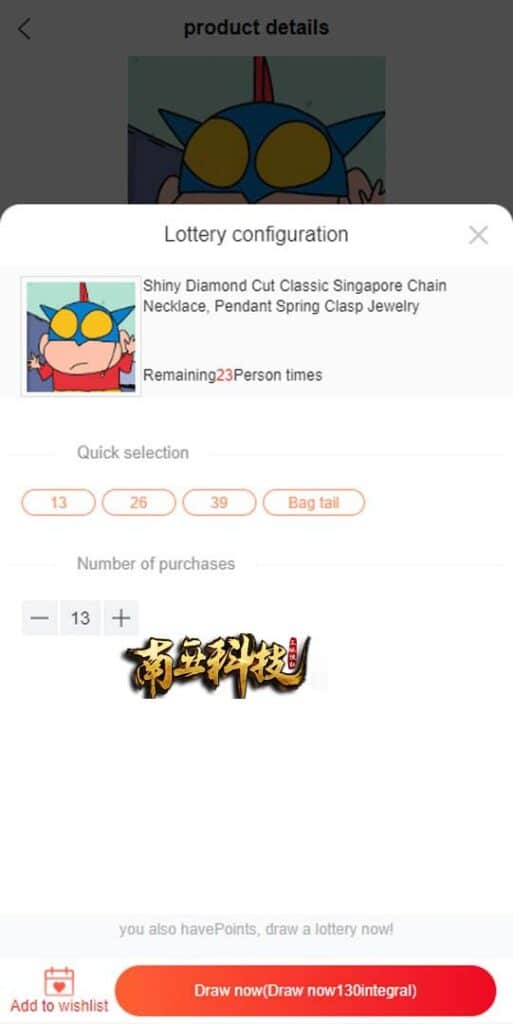Image resolution: width=513 pixels, height=1024 pixels.
Task: Click the product details page title
Action: (256, 28)
